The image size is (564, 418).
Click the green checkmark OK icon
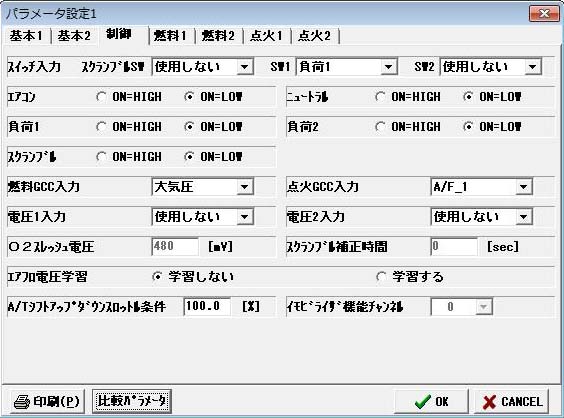(x=422, y=402)
